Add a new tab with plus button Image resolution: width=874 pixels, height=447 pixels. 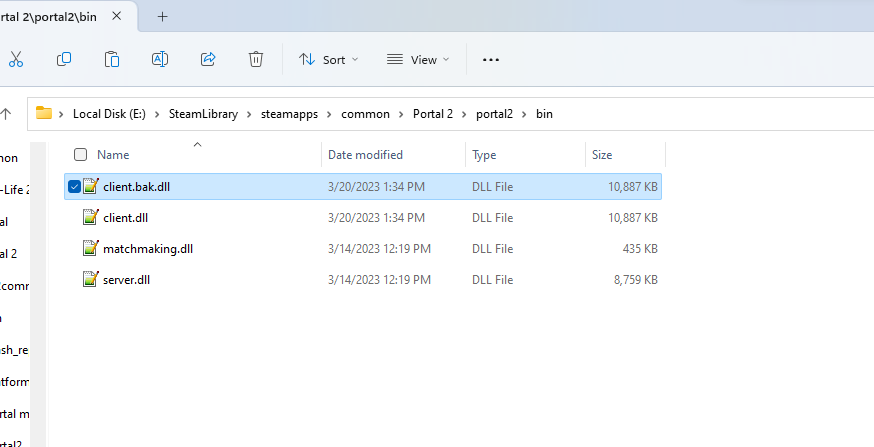pos(162,17)
